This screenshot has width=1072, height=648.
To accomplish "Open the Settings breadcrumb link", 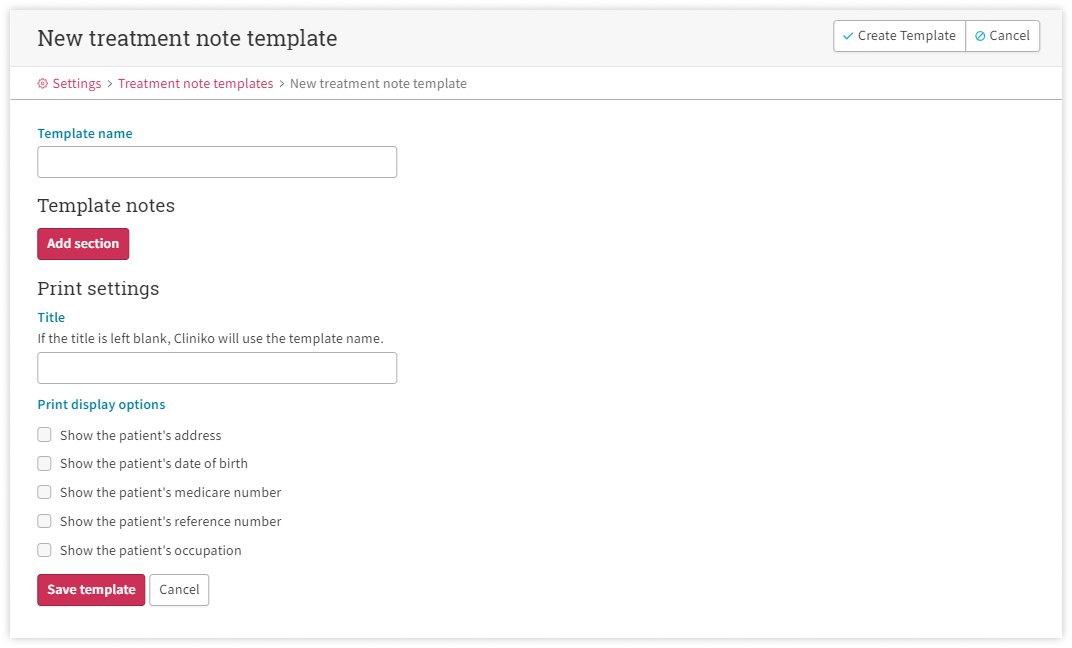I will [76, 84].
